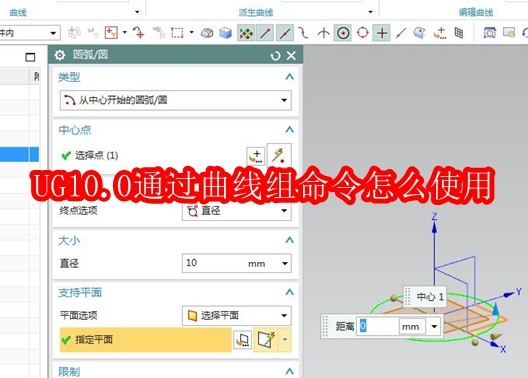Toggle the mid point snap

click(x=285, y=33)
